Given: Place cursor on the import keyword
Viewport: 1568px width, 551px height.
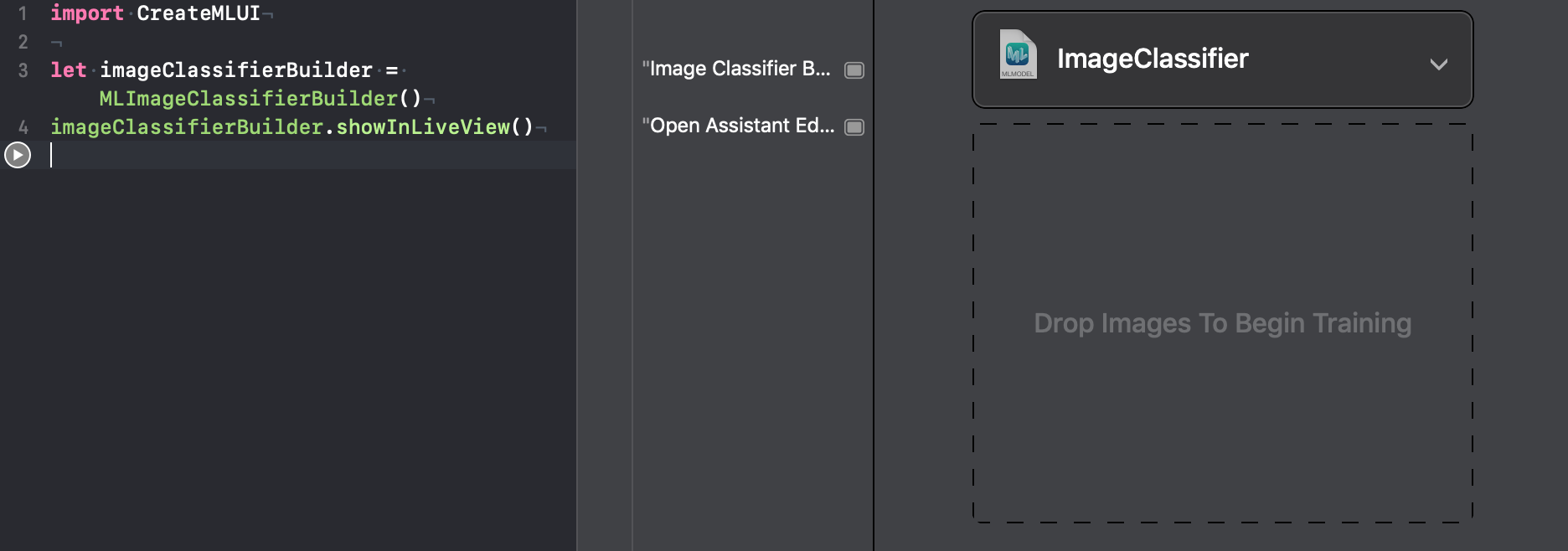Looking at the screenshot, I should (87, 13).
